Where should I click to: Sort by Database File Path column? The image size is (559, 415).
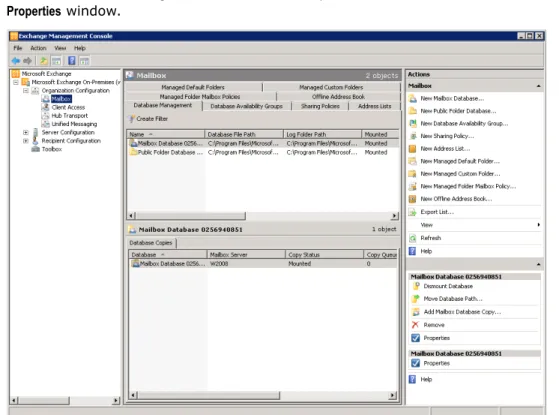[x=244, y=134]
